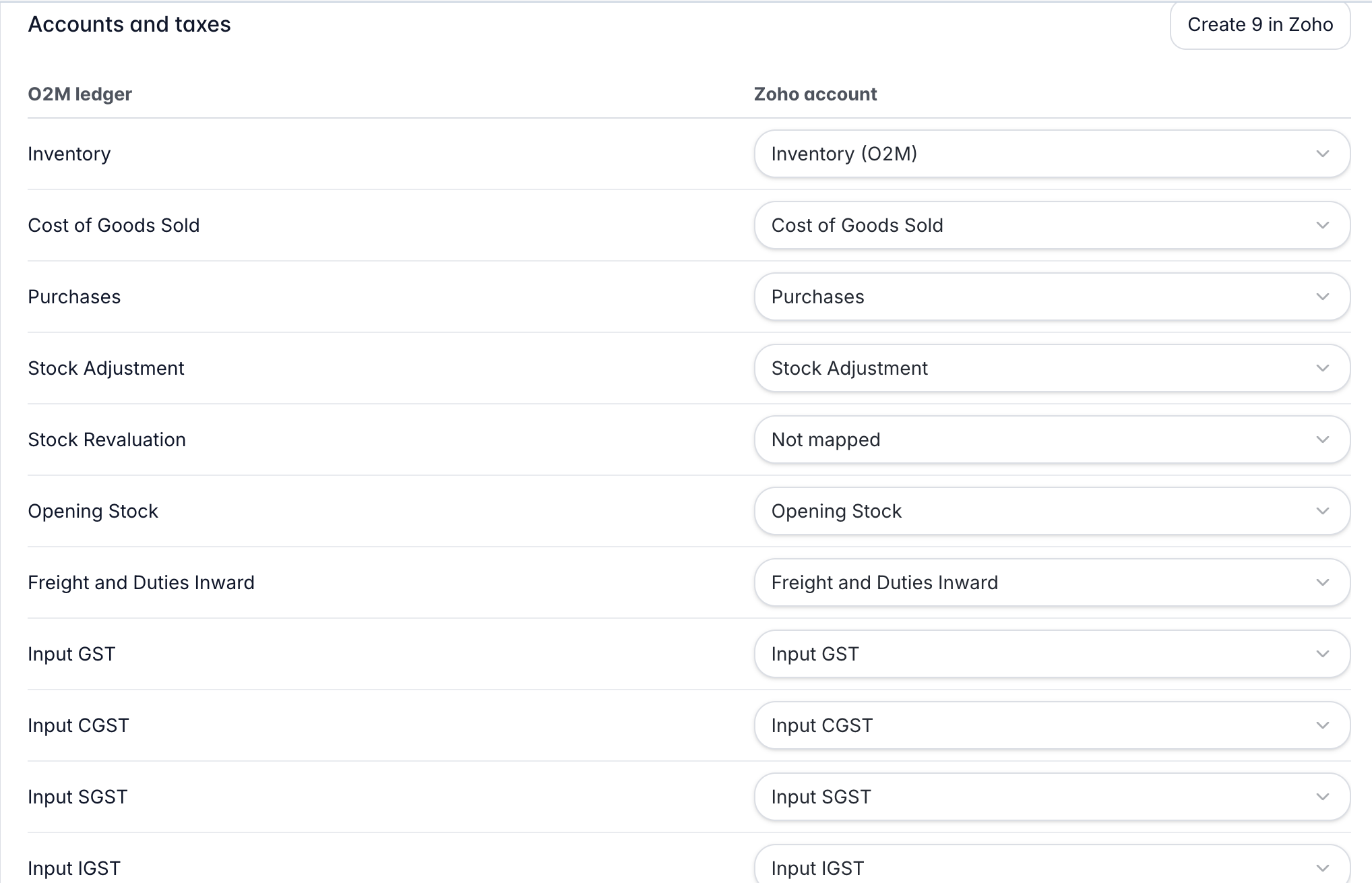Open the Opening Stock Zoho account dropdown
This screenshot has width=1372, height=883.
(1052, 511)
